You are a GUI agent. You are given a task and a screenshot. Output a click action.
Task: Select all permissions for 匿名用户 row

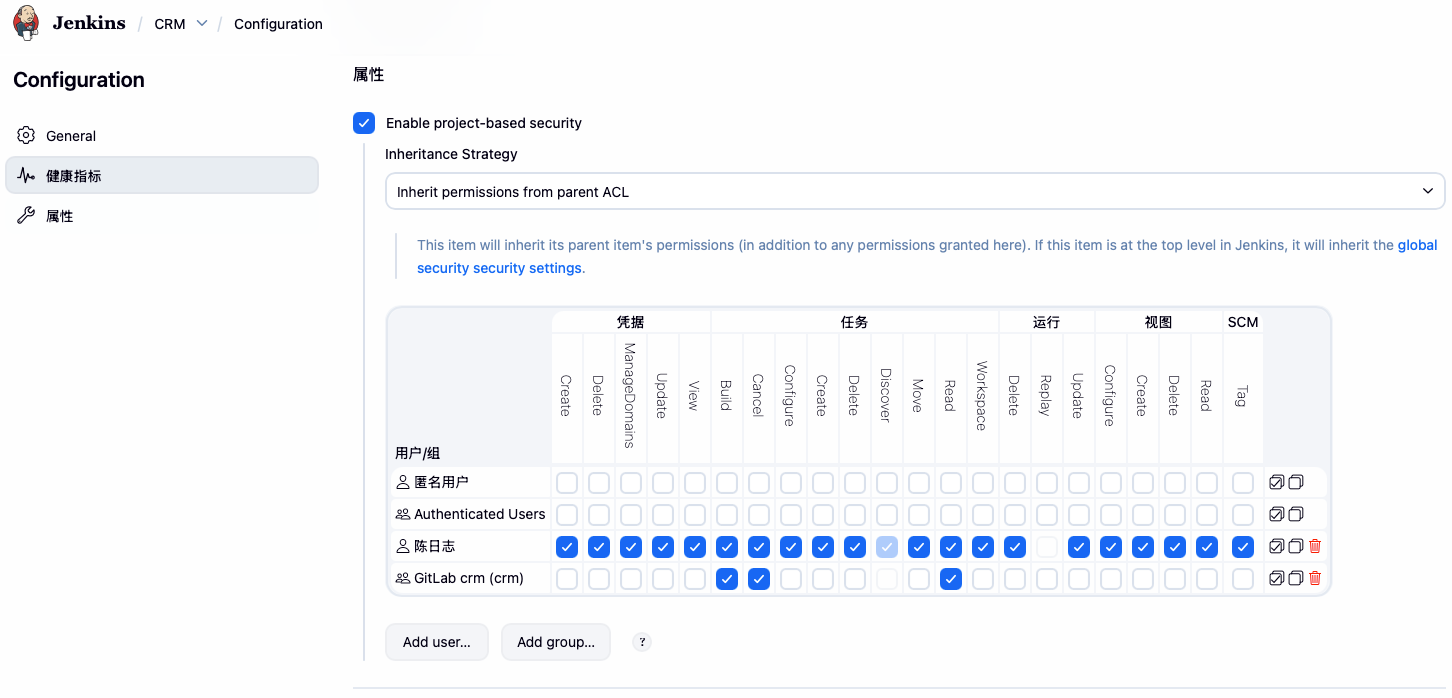click(x=1276, y=481)
